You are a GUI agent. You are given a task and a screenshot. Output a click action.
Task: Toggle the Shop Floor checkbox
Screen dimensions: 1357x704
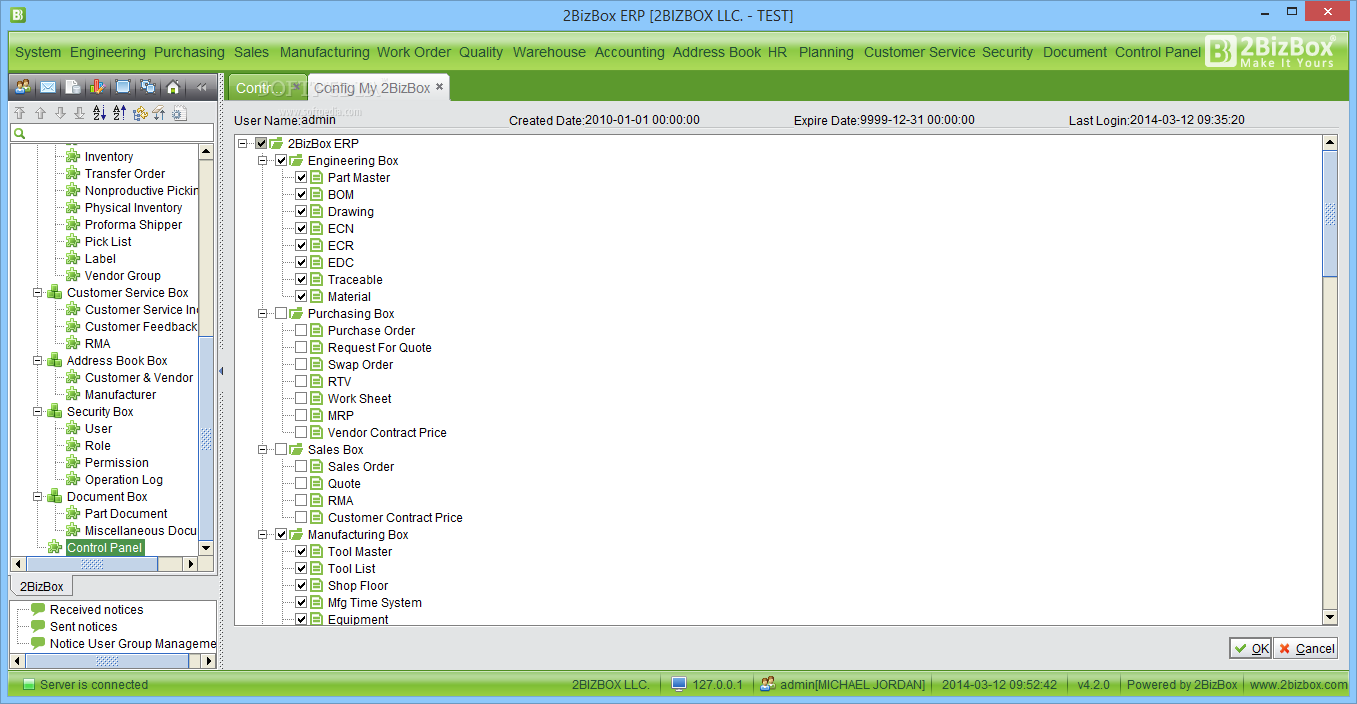point(301,585)
